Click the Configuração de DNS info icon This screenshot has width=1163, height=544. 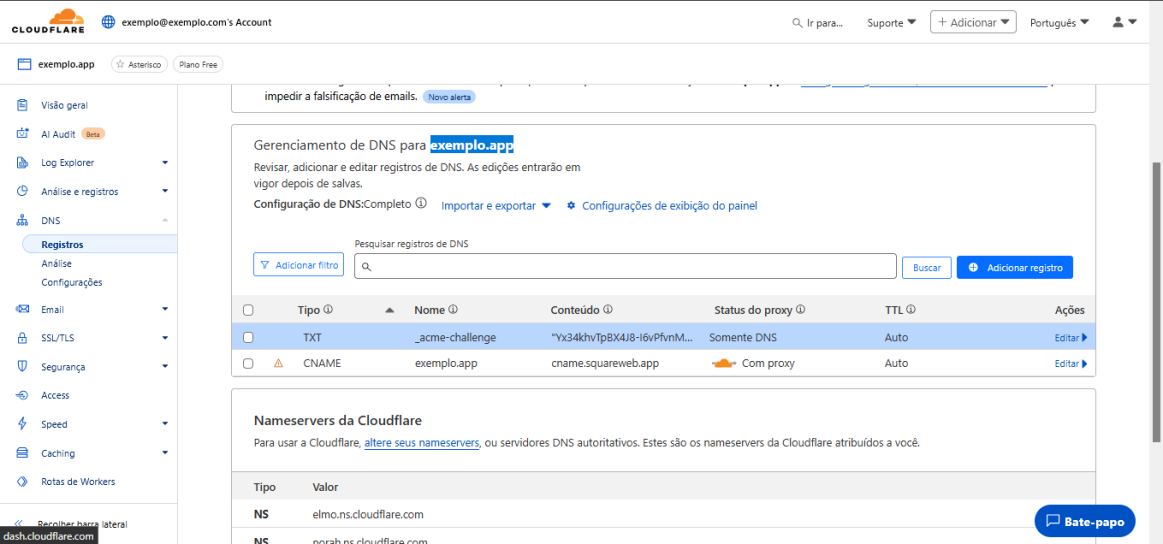(421, 203)
